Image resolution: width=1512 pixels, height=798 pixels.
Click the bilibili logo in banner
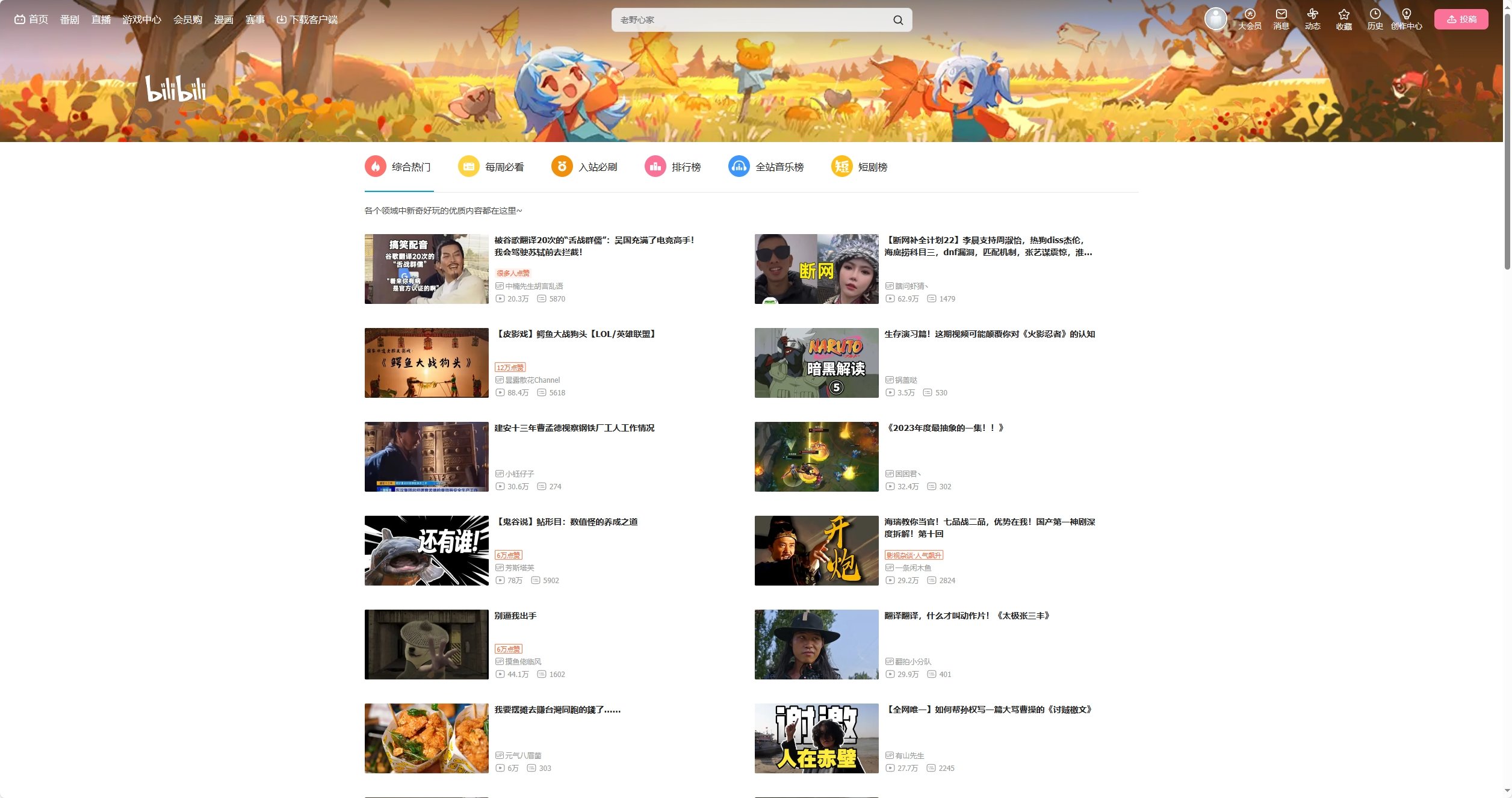pyautogui.click(x=176, y=89)
